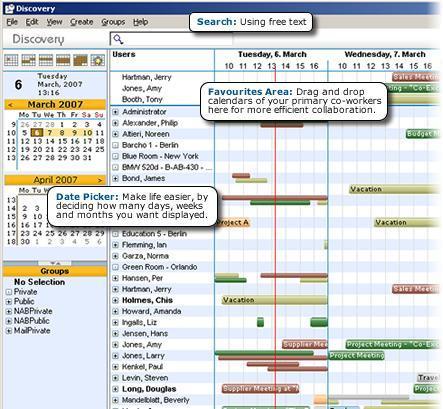
Task: Open the Groups menu
Action: click(x=113, y=22)
